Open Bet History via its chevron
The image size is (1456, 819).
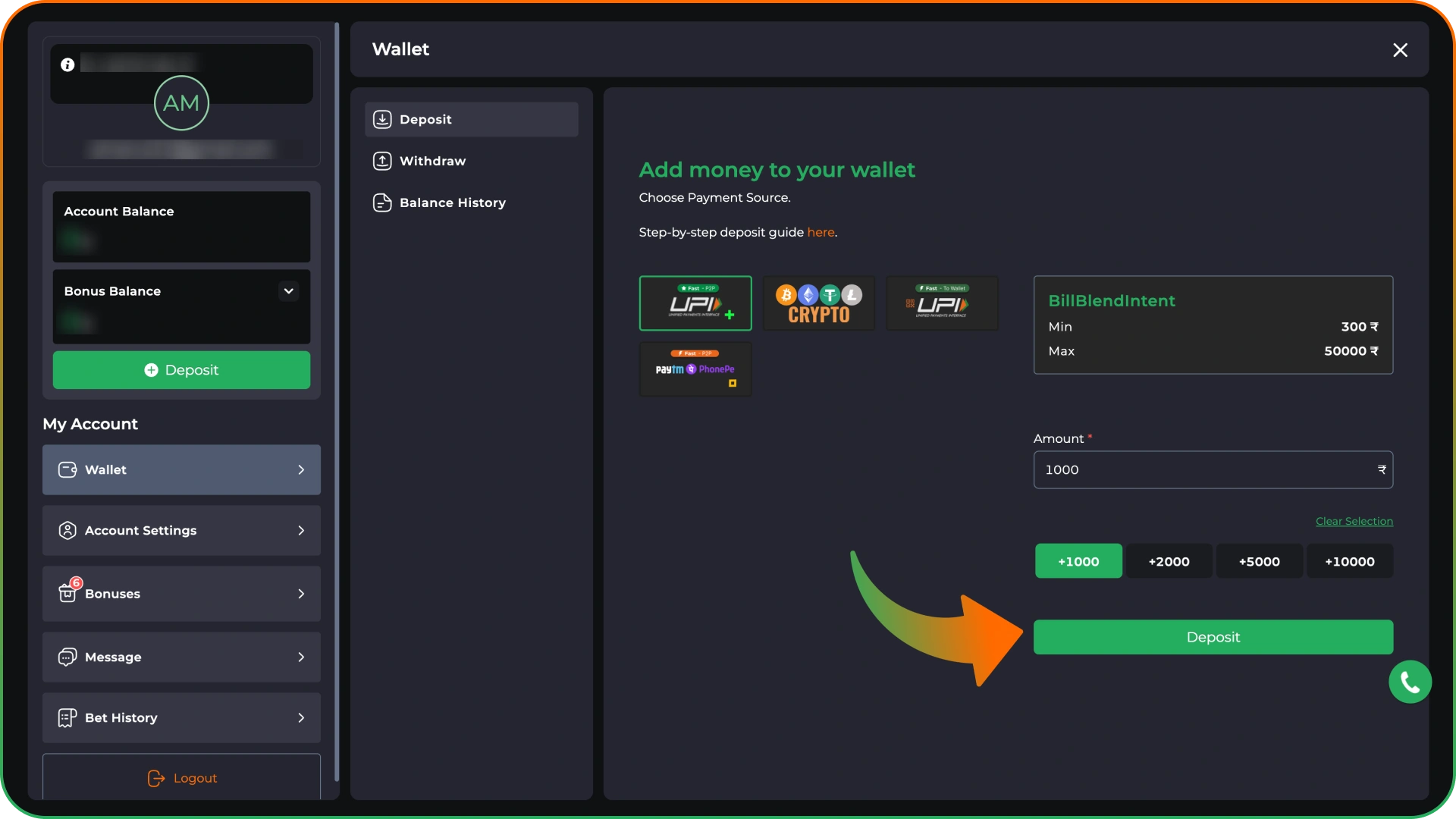pyautogui.click(x=301, y=718)
